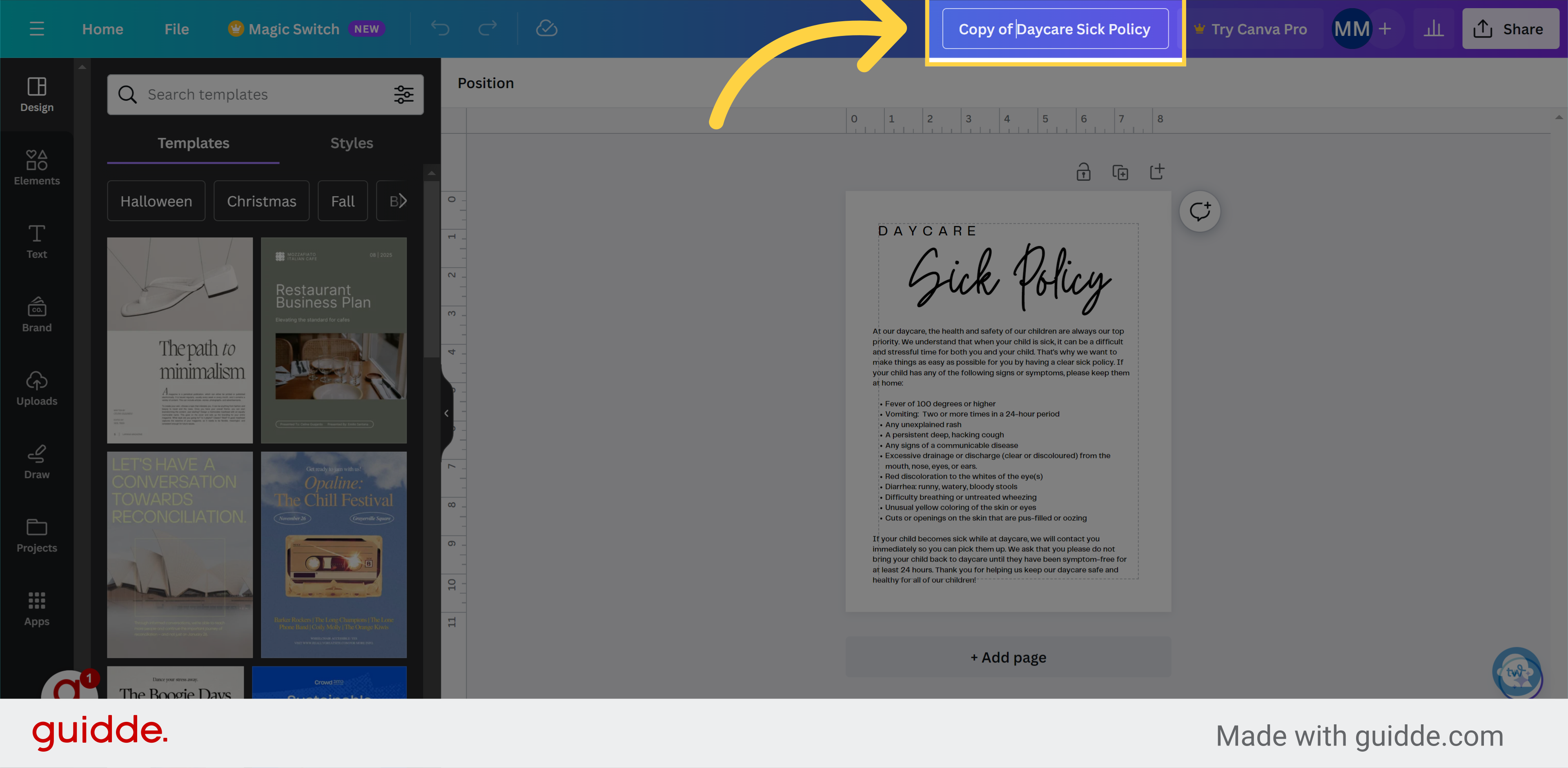Open the File menu

pyautogui.click(x=176, y=29)
